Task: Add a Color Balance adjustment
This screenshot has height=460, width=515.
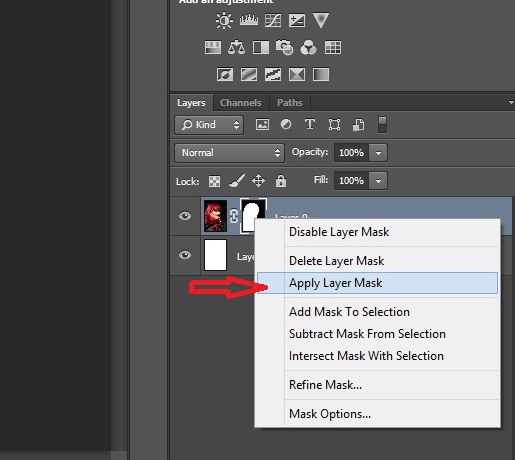Action: [236, 47]
